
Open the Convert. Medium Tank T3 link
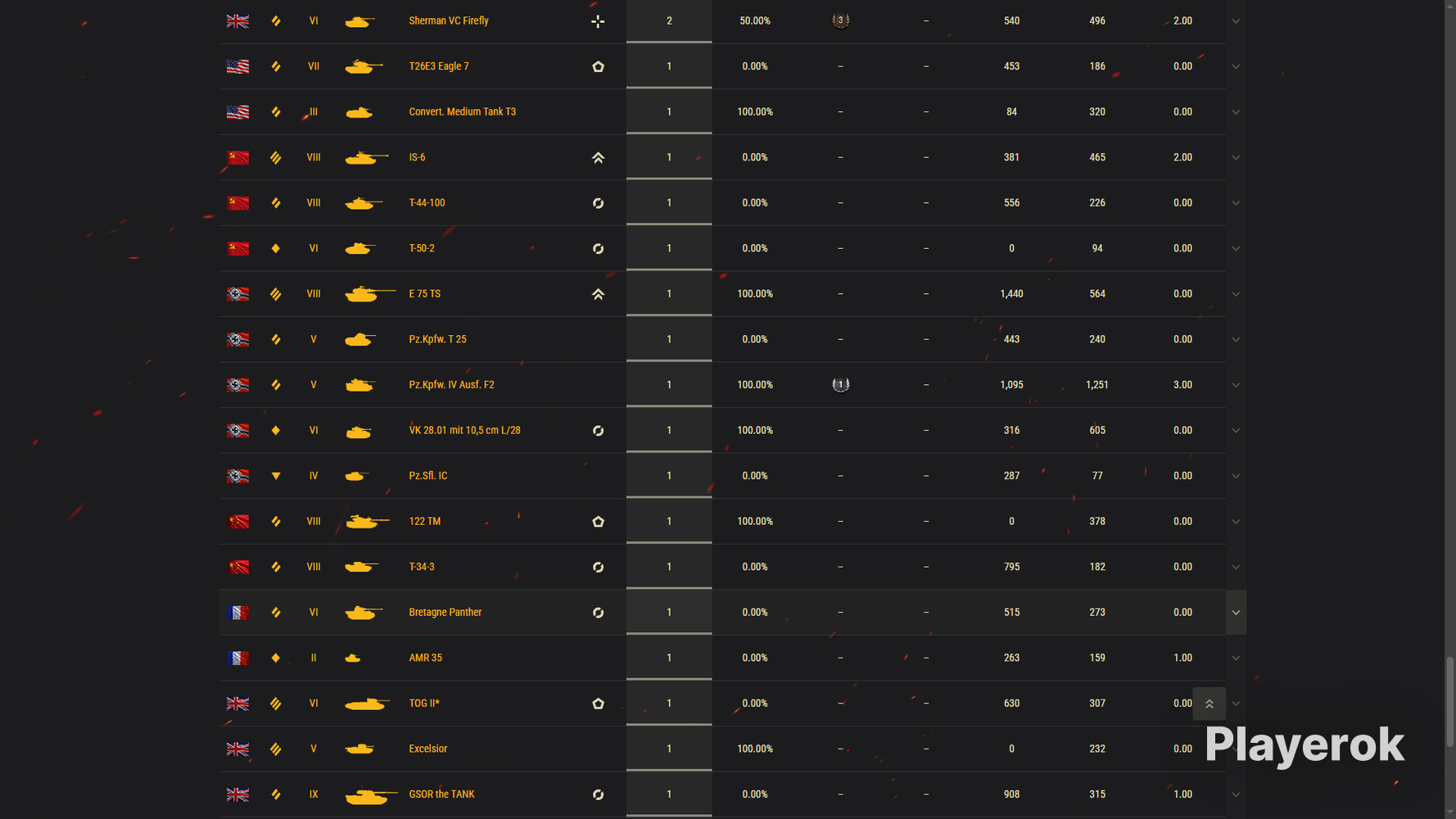(x=462, y=111)
